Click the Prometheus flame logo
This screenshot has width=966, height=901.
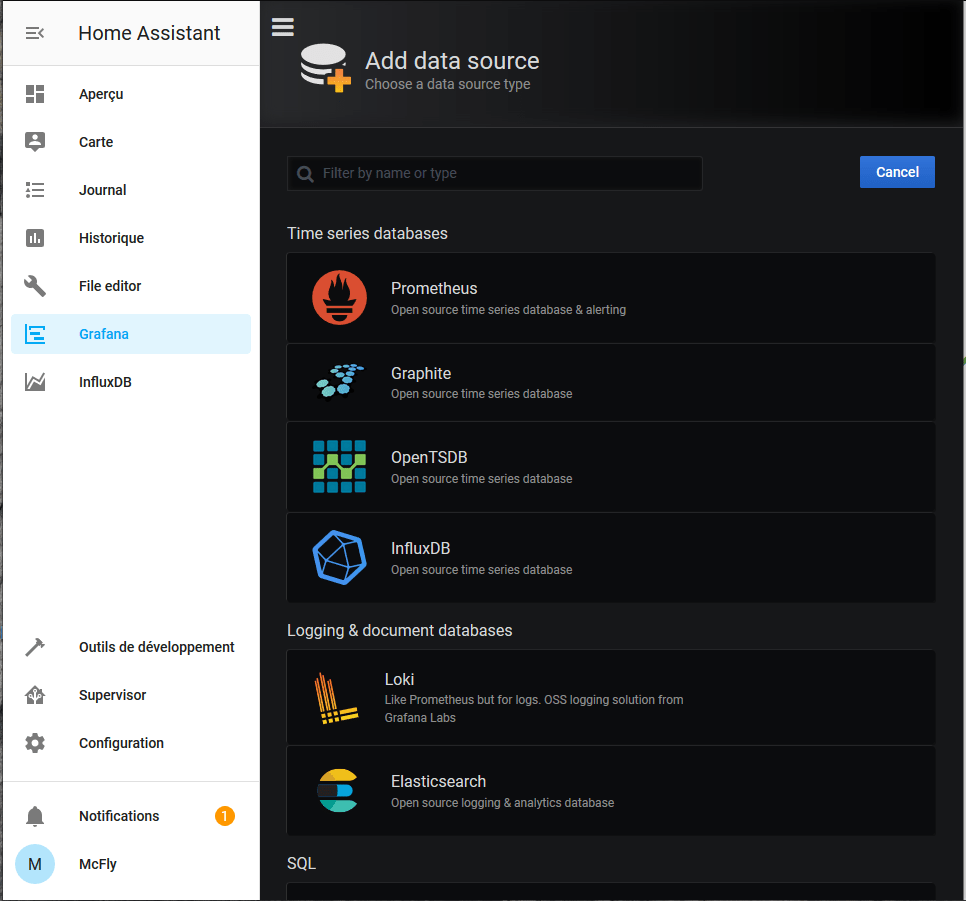click(339, 298)
